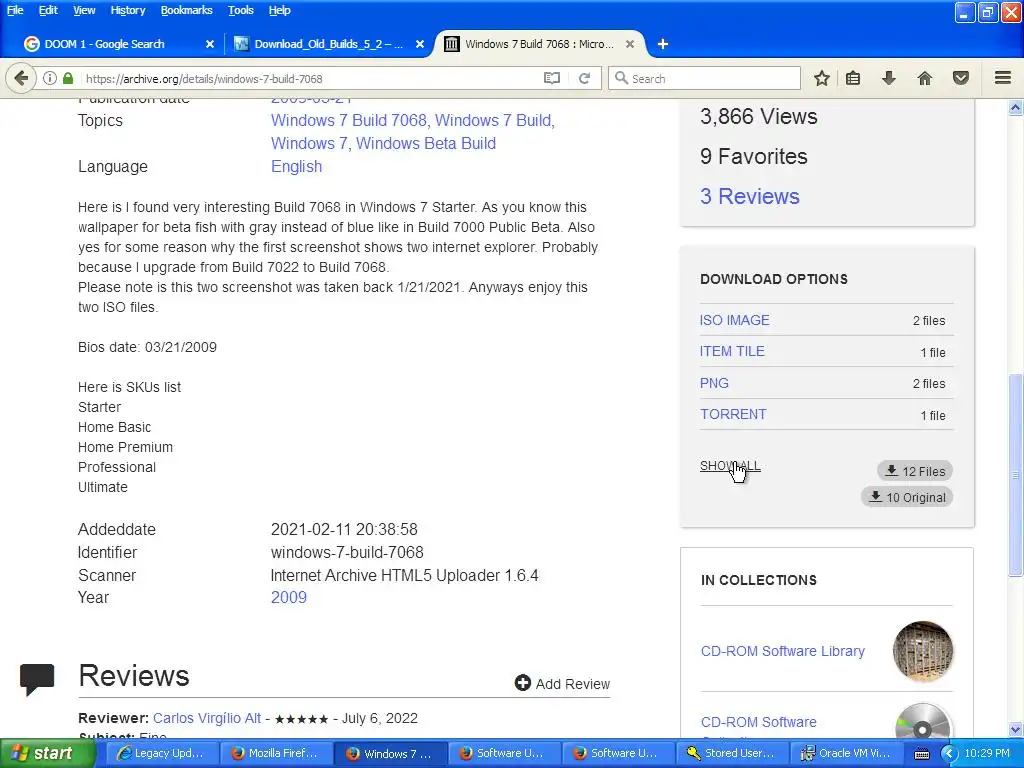Show bookmarks list icon in toolbar

coord(853,78)
